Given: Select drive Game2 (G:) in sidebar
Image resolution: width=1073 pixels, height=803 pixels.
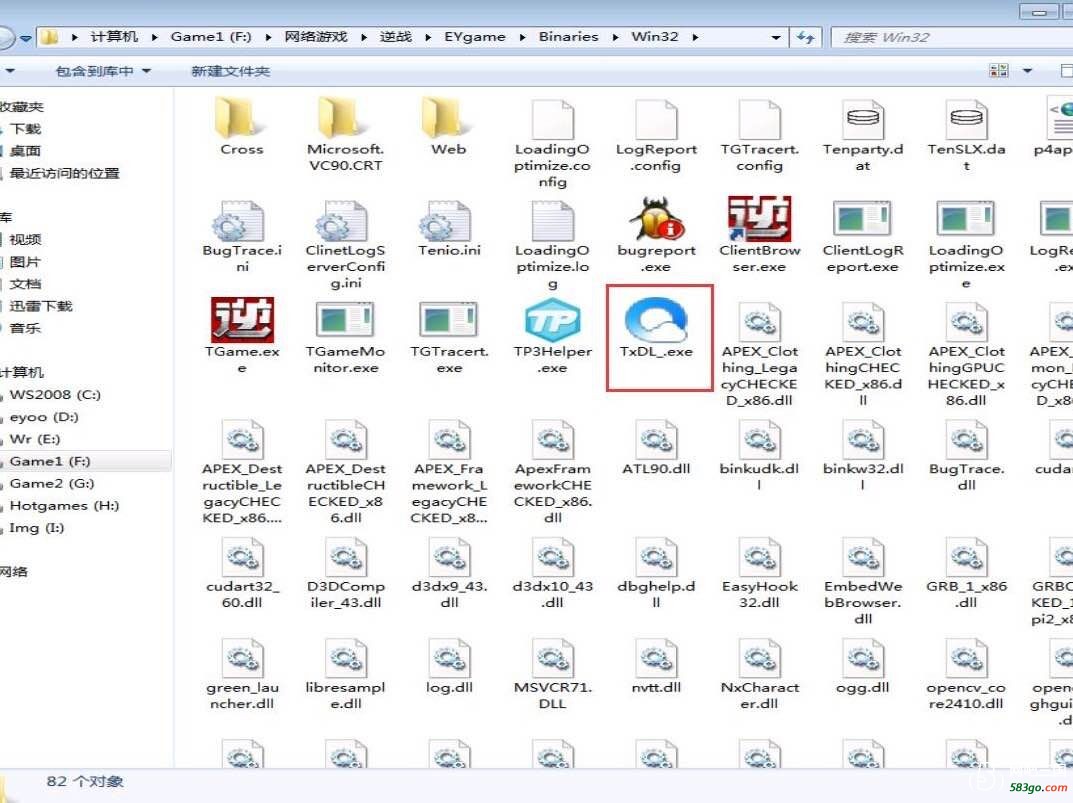Looking at the screenshot, I should click(x=52, y=483).
